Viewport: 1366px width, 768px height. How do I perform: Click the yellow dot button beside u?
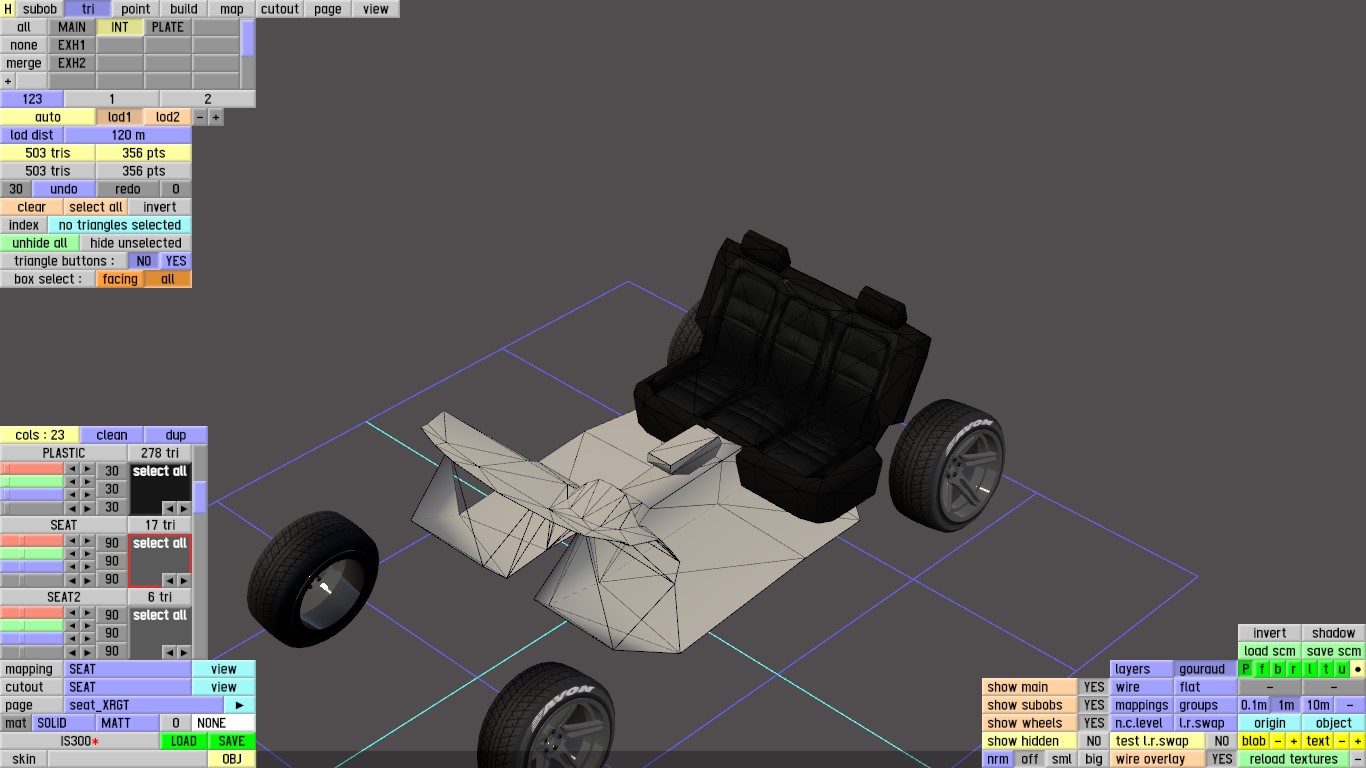point(1358,669)
